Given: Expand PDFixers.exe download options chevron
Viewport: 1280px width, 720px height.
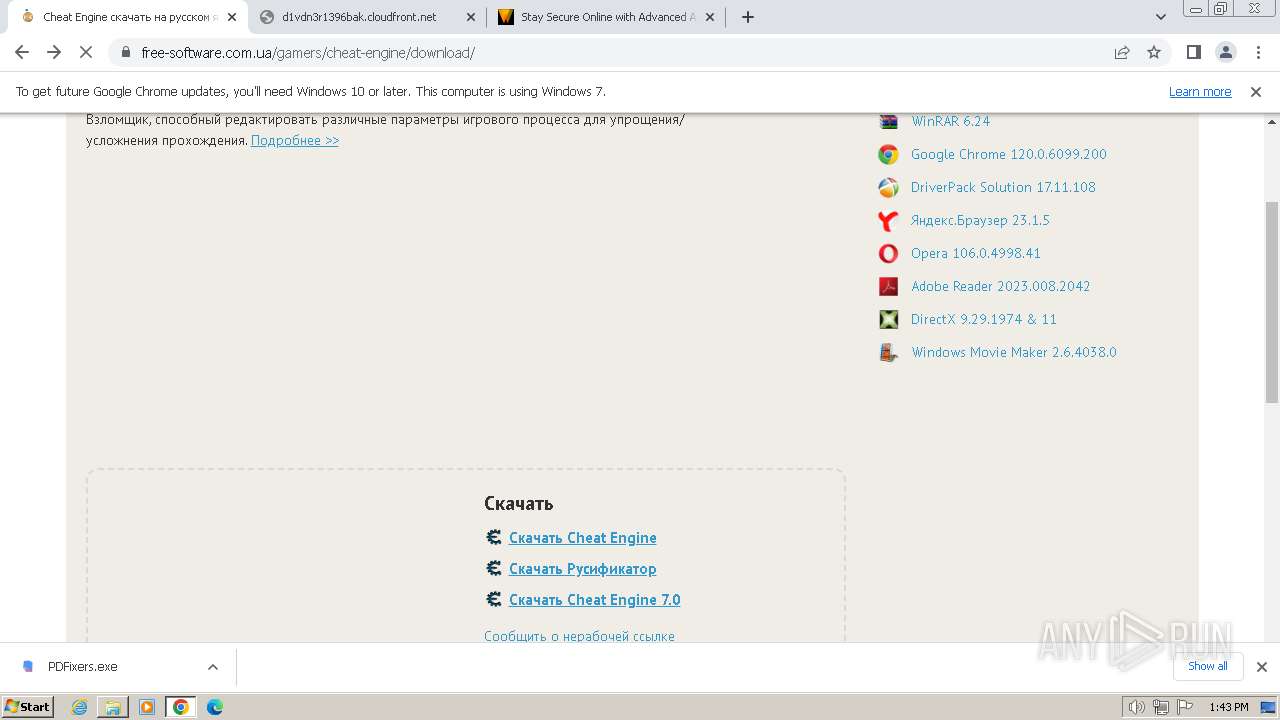Looking at the screenshot, I should (x=213, y=667).
